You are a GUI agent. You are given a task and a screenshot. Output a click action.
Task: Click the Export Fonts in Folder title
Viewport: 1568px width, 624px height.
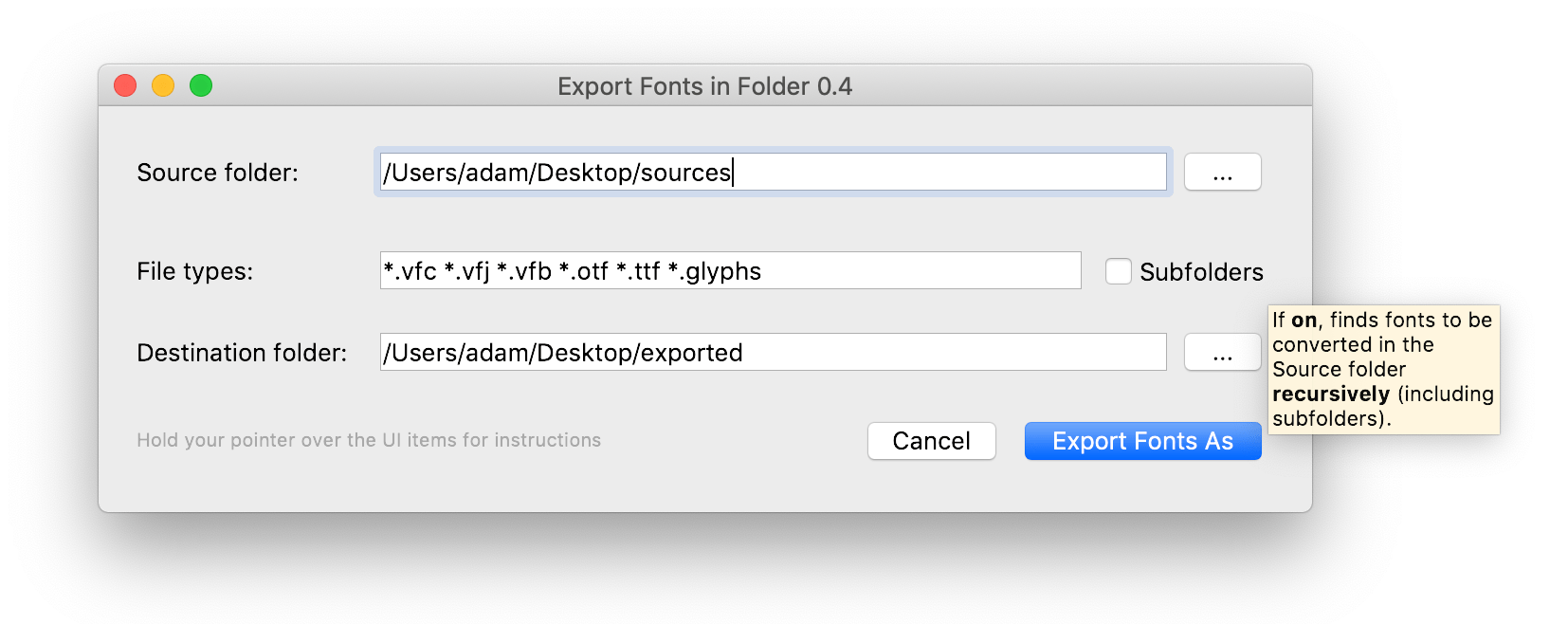click(x=704, y=86)
